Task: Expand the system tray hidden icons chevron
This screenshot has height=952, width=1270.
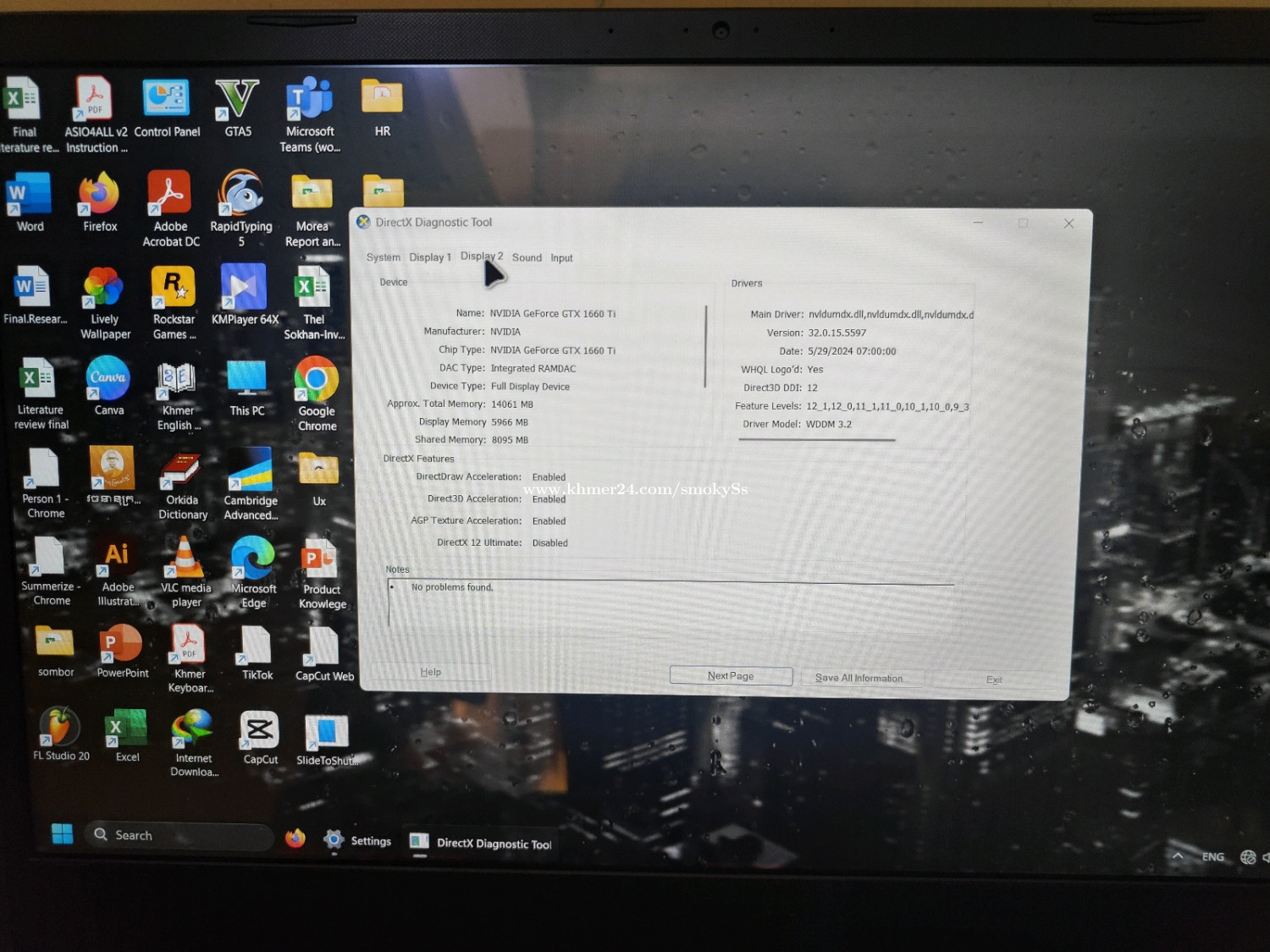Action: coord(1178,856)
